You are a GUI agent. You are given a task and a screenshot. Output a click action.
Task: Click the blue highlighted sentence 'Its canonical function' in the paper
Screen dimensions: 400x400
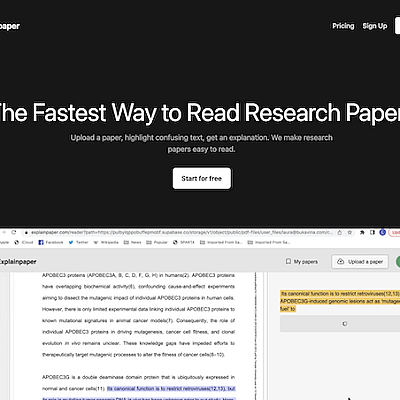pyautogui.click(x=171, y=389)
